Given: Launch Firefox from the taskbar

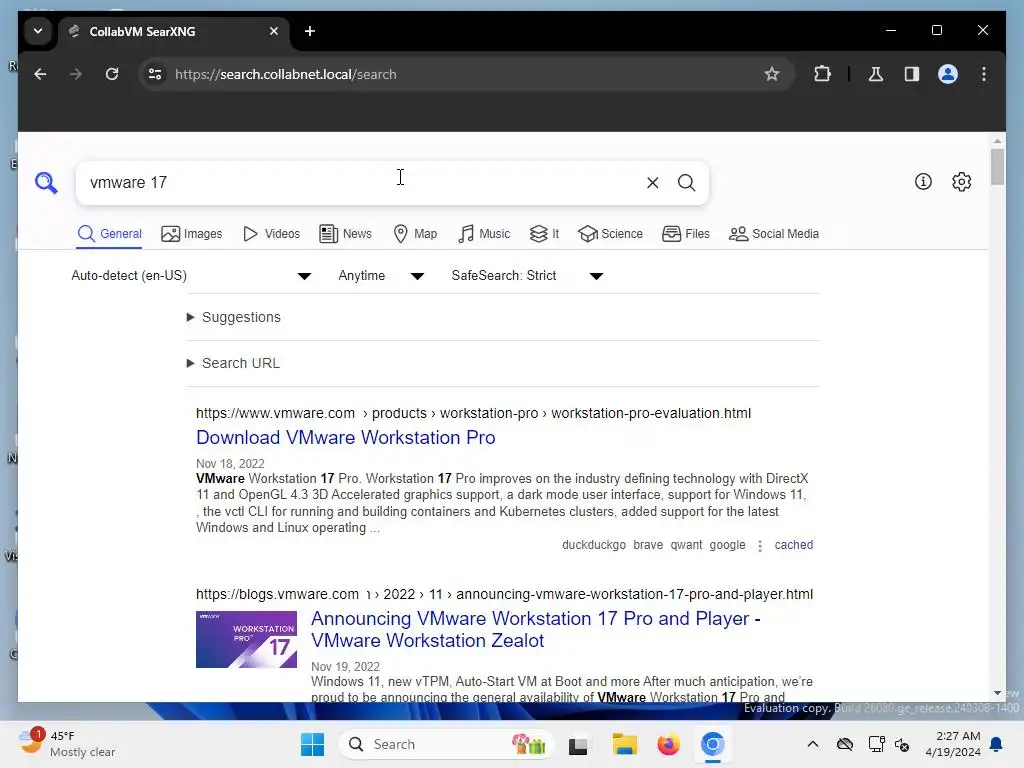Looking at the screenshot, I should (x=668, y=744).
